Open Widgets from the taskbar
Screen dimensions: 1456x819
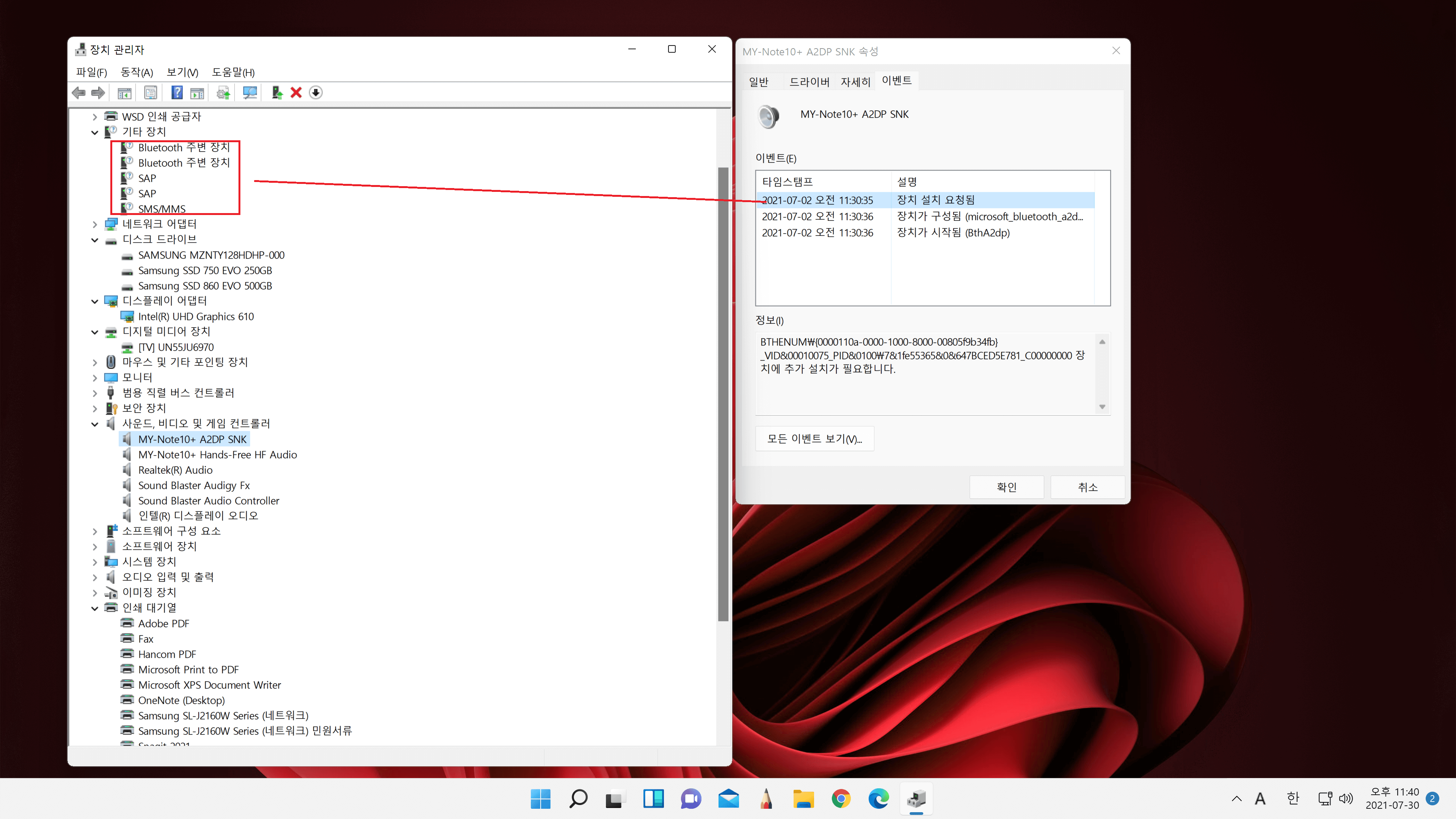click(x=653, y=799)
